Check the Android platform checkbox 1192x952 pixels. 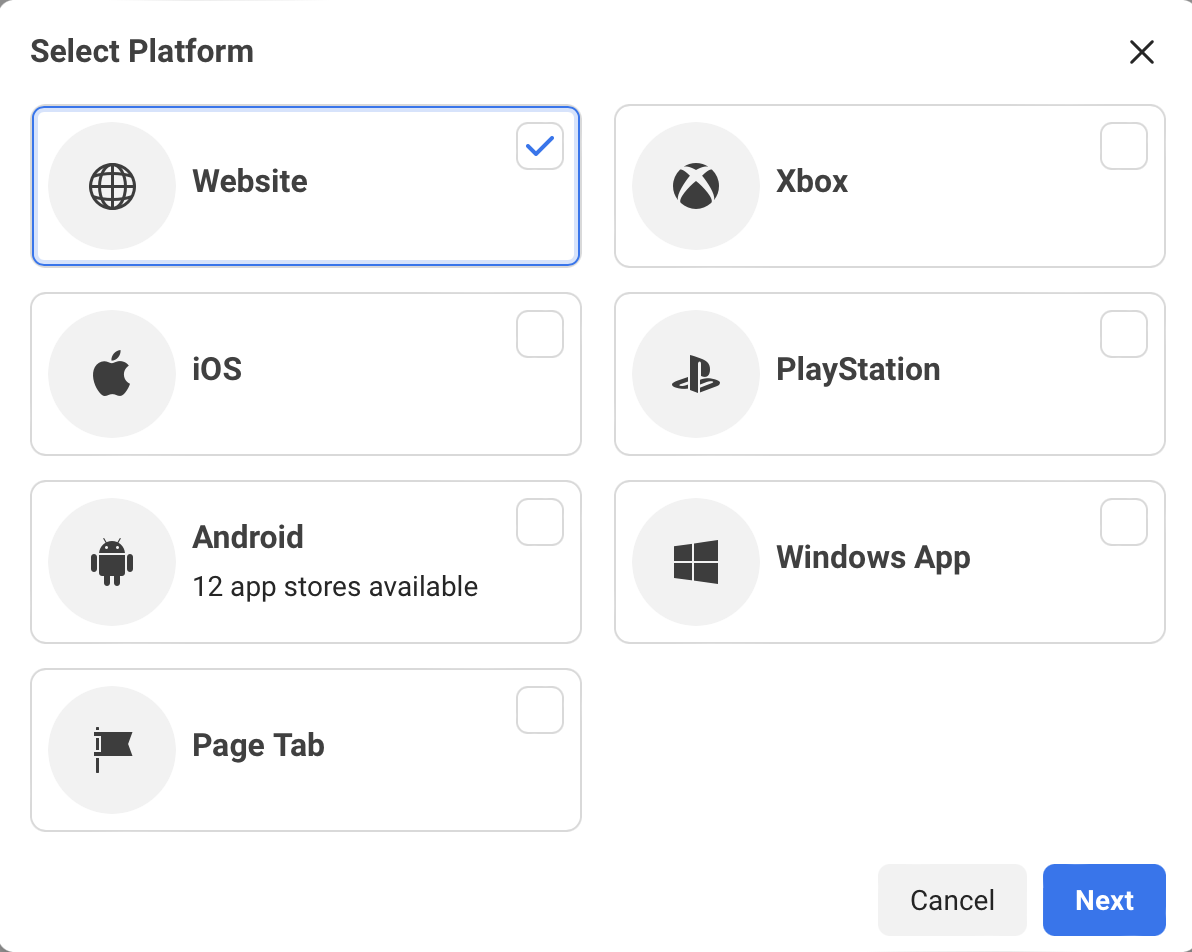pos(540,522)
